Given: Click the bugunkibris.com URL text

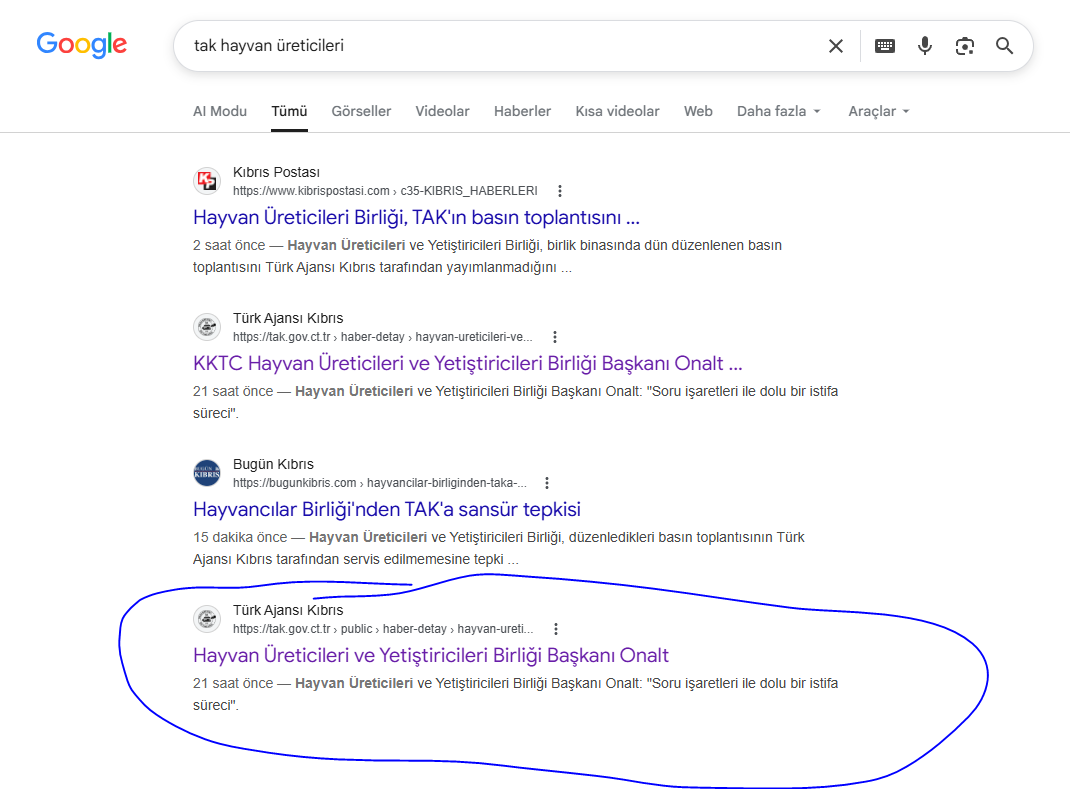Looking at the screenshot, I should pyautogui.click(x=380, y=483).
